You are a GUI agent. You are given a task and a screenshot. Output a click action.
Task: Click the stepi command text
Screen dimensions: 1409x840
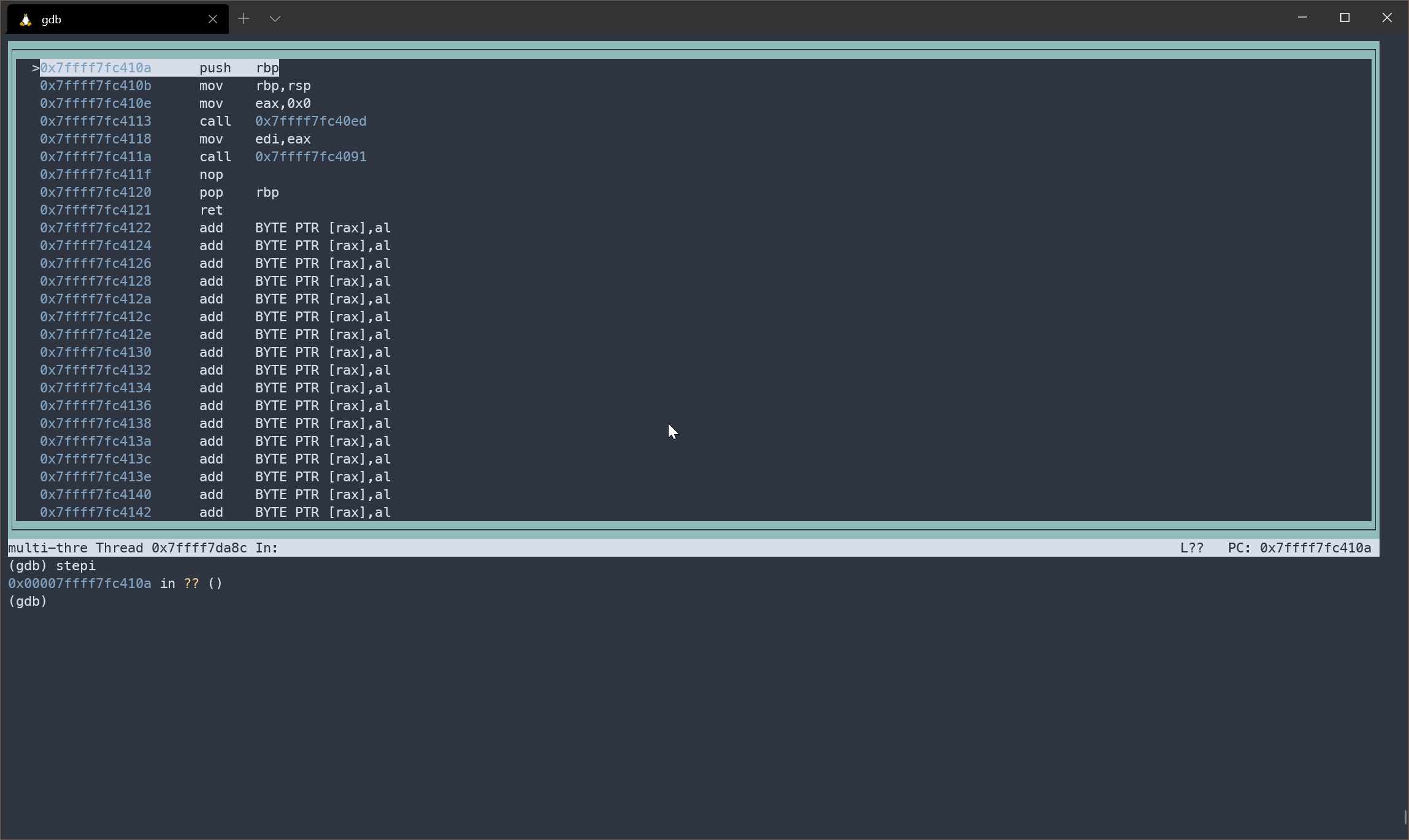[x=76, y=566]
